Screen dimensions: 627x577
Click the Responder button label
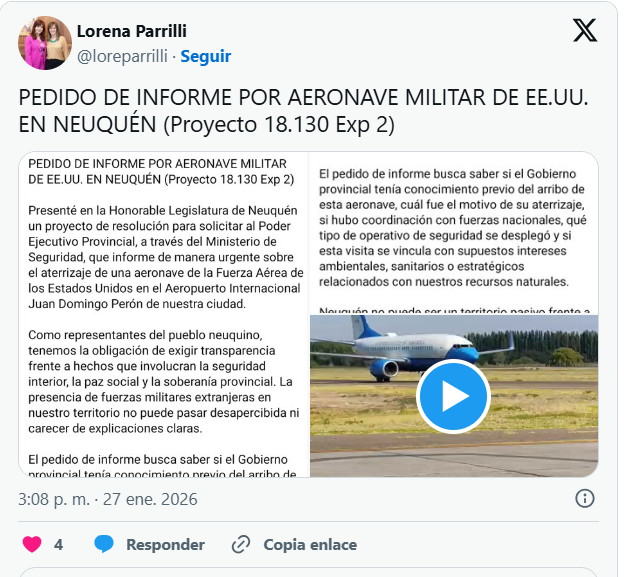pos(166,545)
